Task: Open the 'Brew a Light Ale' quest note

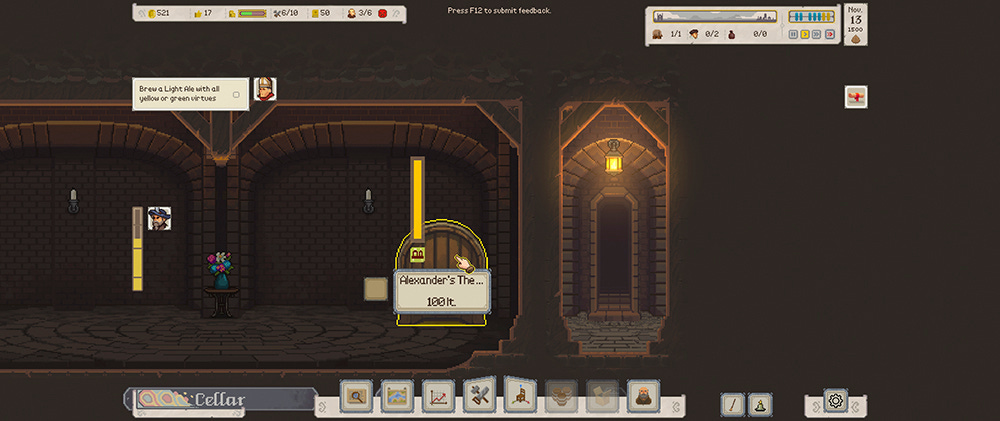Action: 191,94
